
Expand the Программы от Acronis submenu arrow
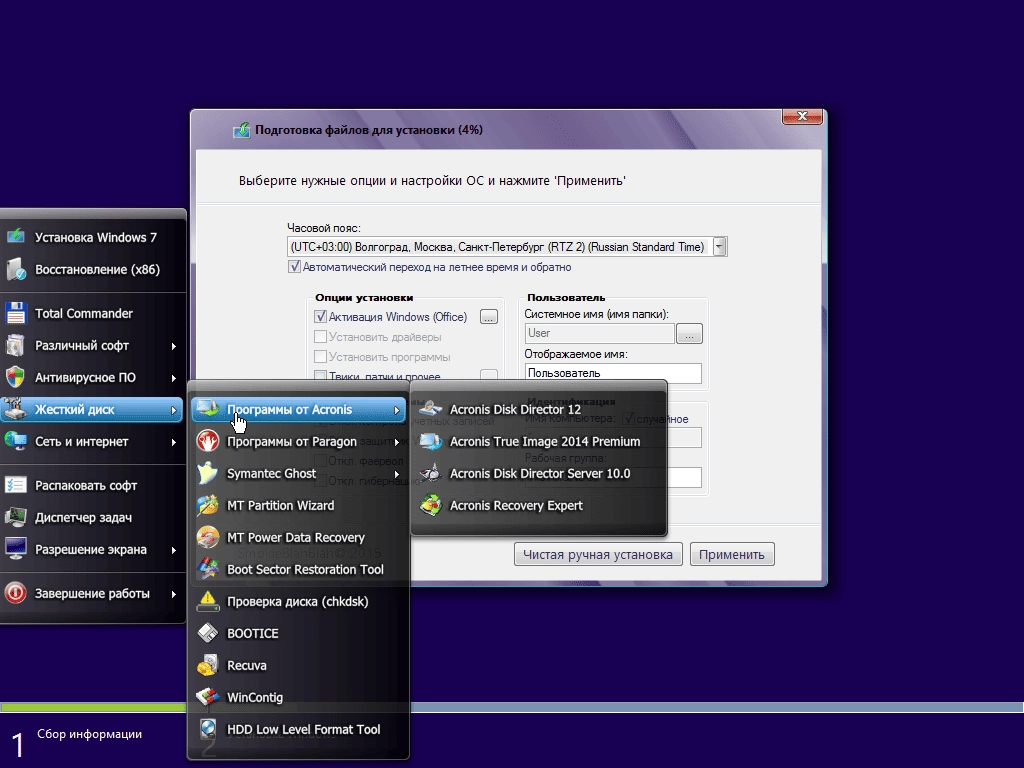tap(396, 409)
